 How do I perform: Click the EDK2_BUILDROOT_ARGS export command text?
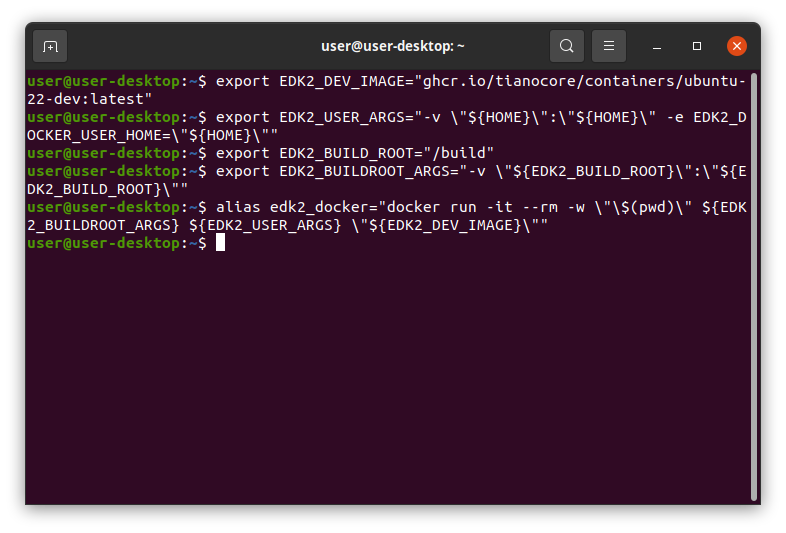click(481, 171)
